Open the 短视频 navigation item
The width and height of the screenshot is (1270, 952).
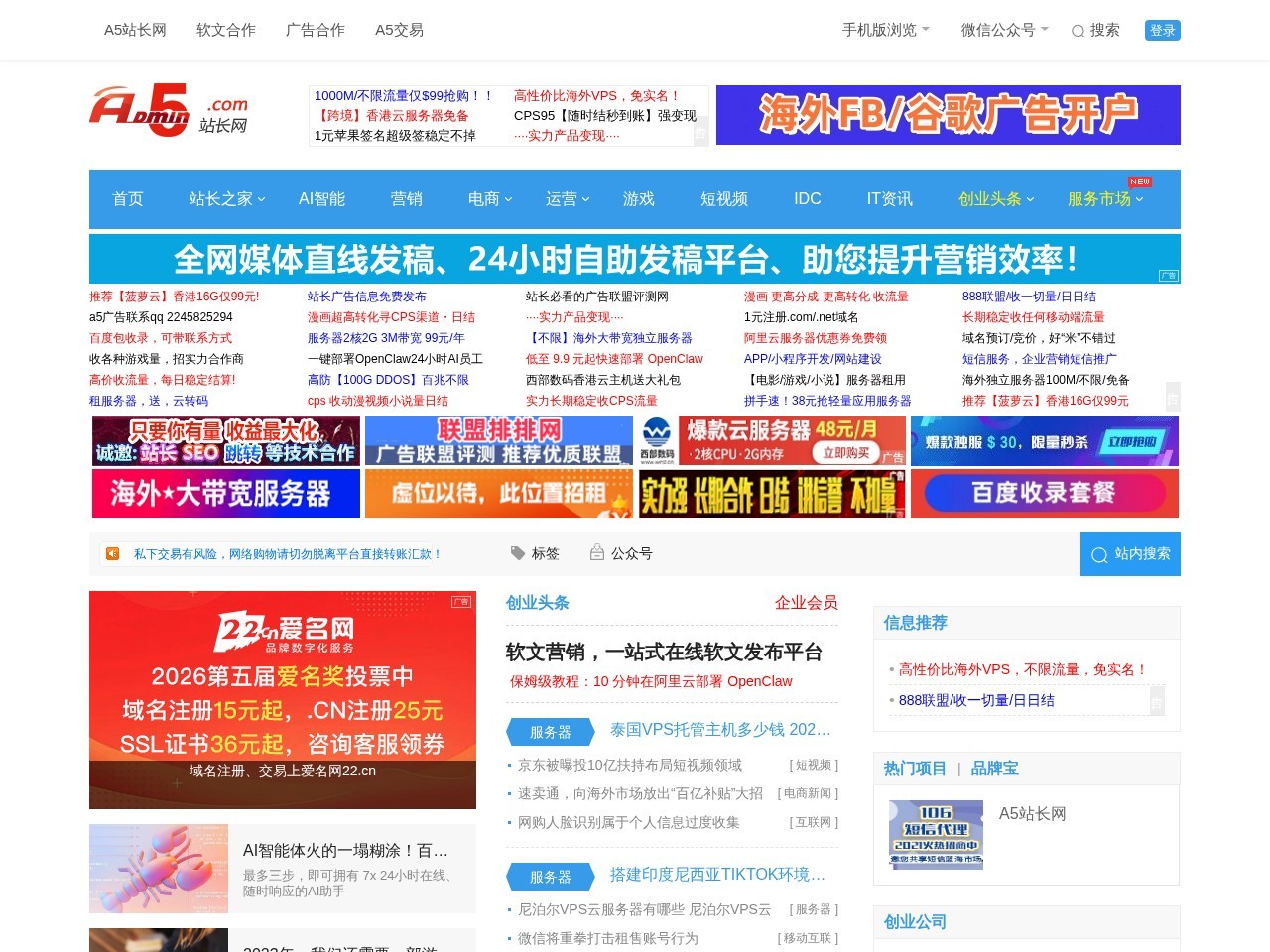coord(723,199)
